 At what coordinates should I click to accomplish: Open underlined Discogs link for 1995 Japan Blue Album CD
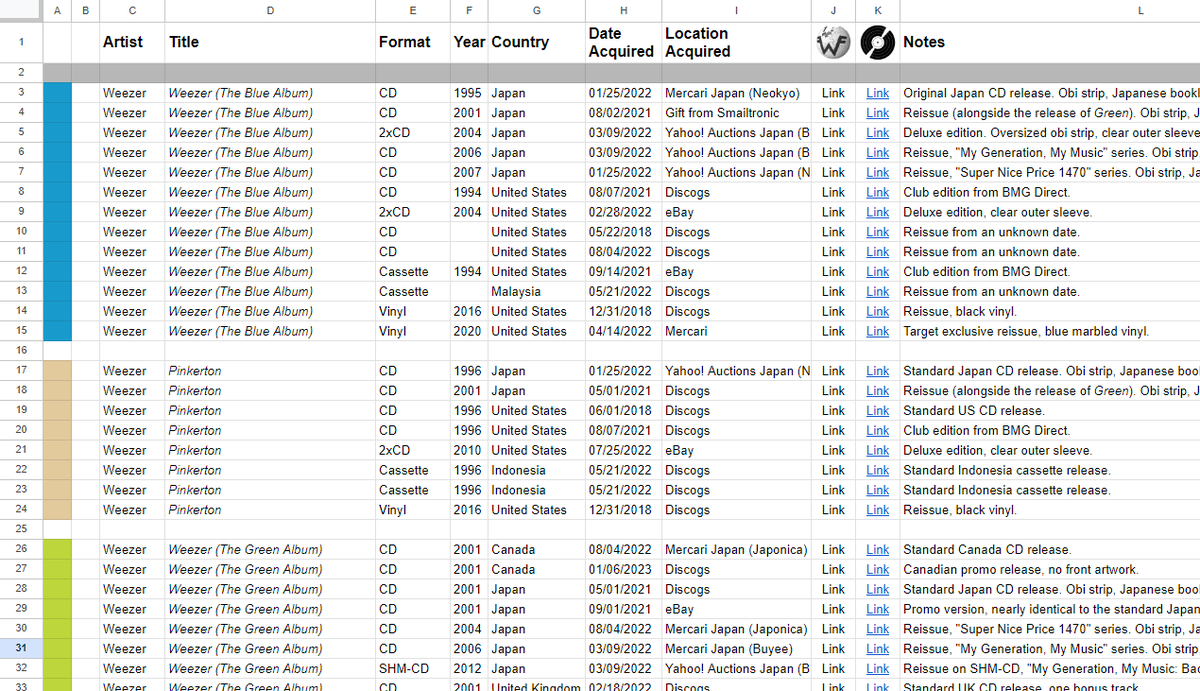click(x=878, y=93)
